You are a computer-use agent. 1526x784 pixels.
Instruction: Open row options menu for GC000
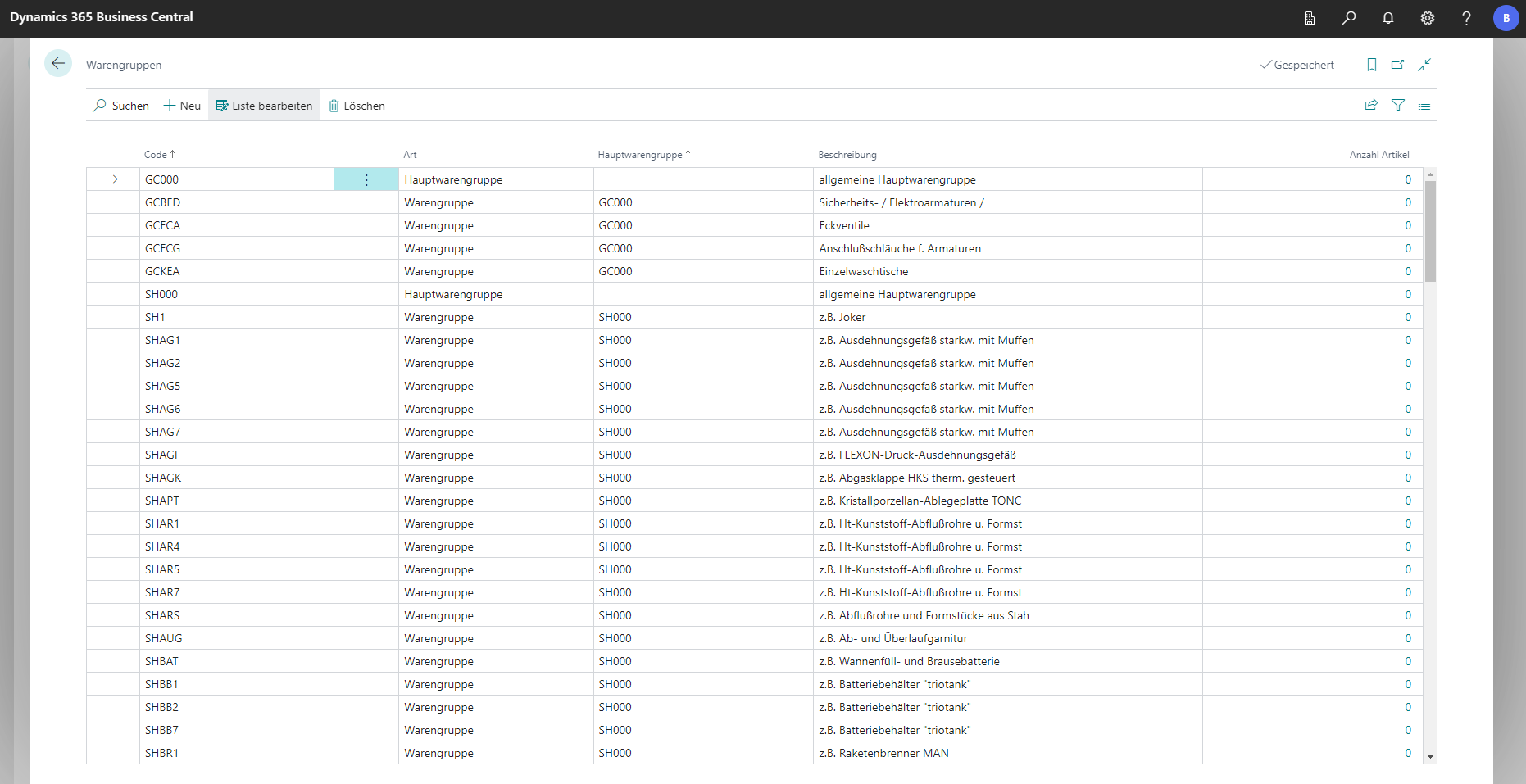tap(366, 179)
